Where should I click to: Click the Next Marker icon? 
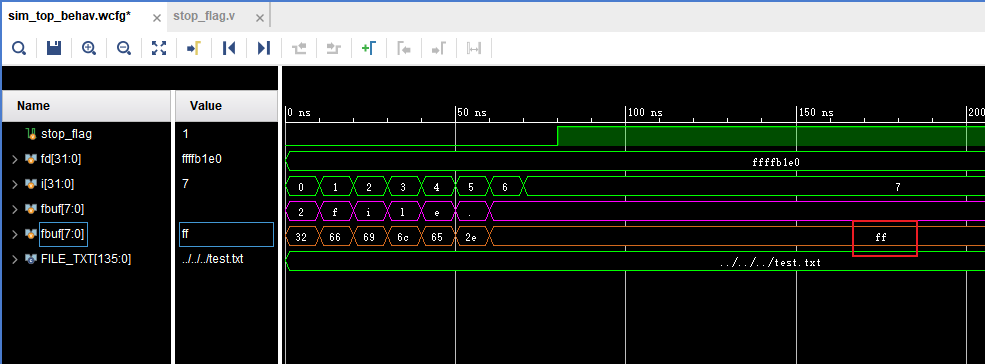[x=438, y=48]
